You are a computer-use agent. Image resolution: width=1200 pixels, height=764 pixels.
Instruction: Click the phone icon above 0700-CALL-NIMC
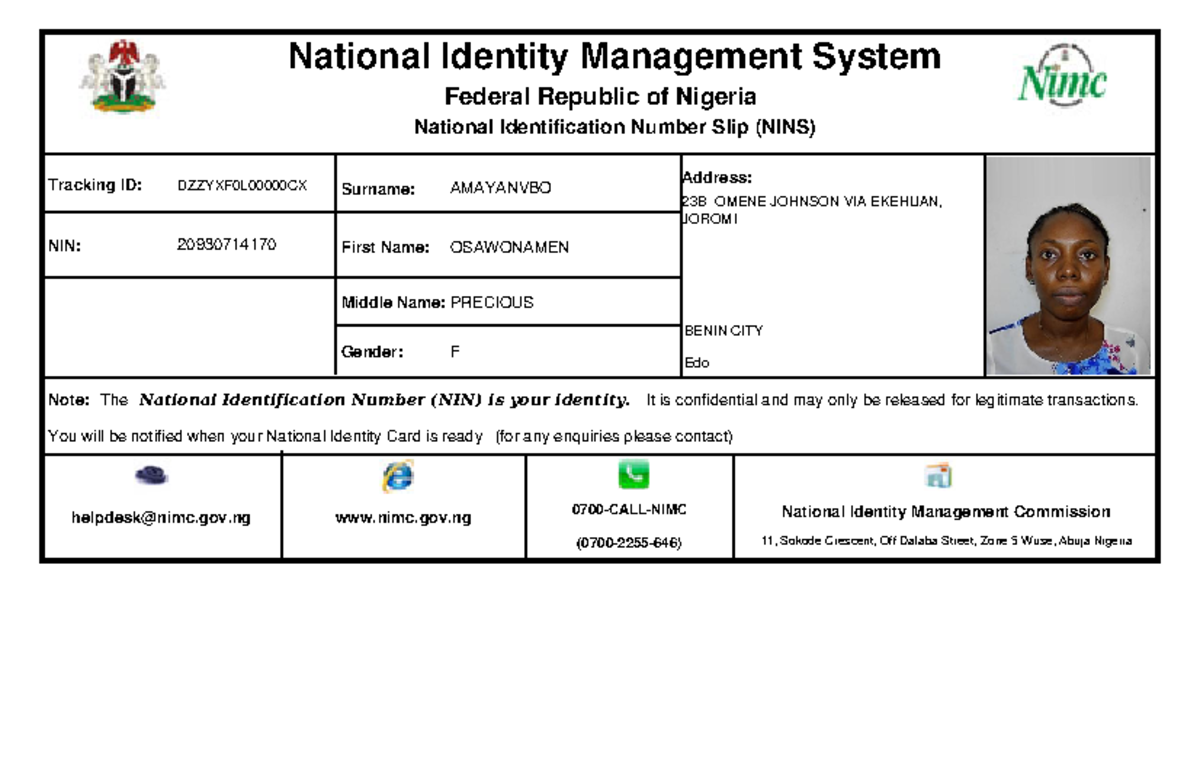tap(635, 475)
